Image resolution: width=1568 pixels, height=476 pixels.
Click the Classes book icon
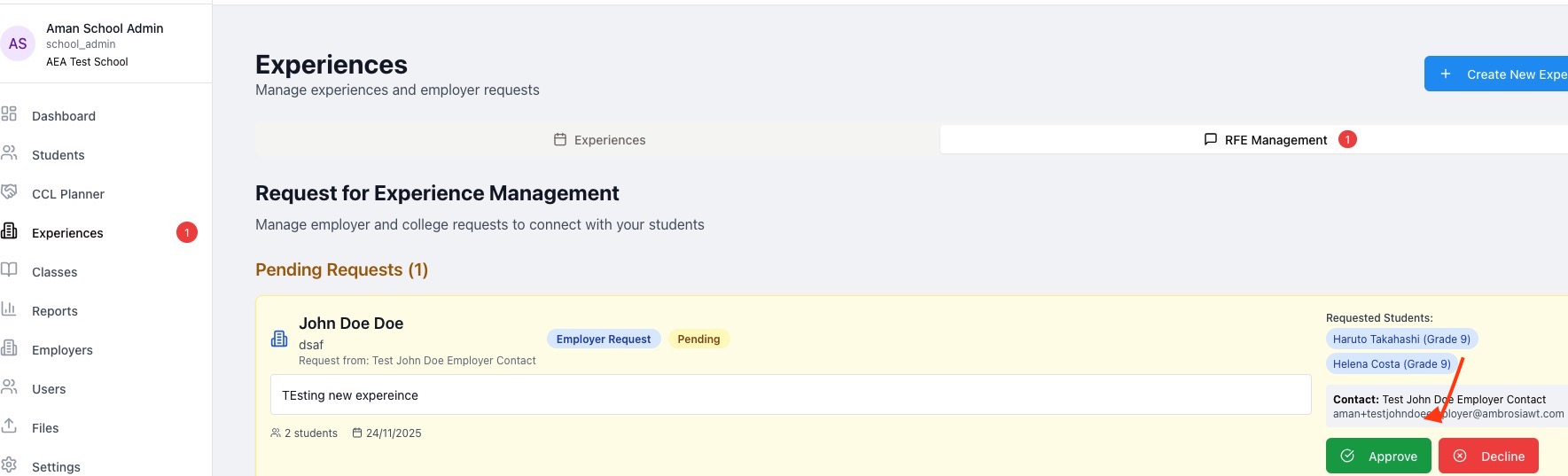point(9,270)
